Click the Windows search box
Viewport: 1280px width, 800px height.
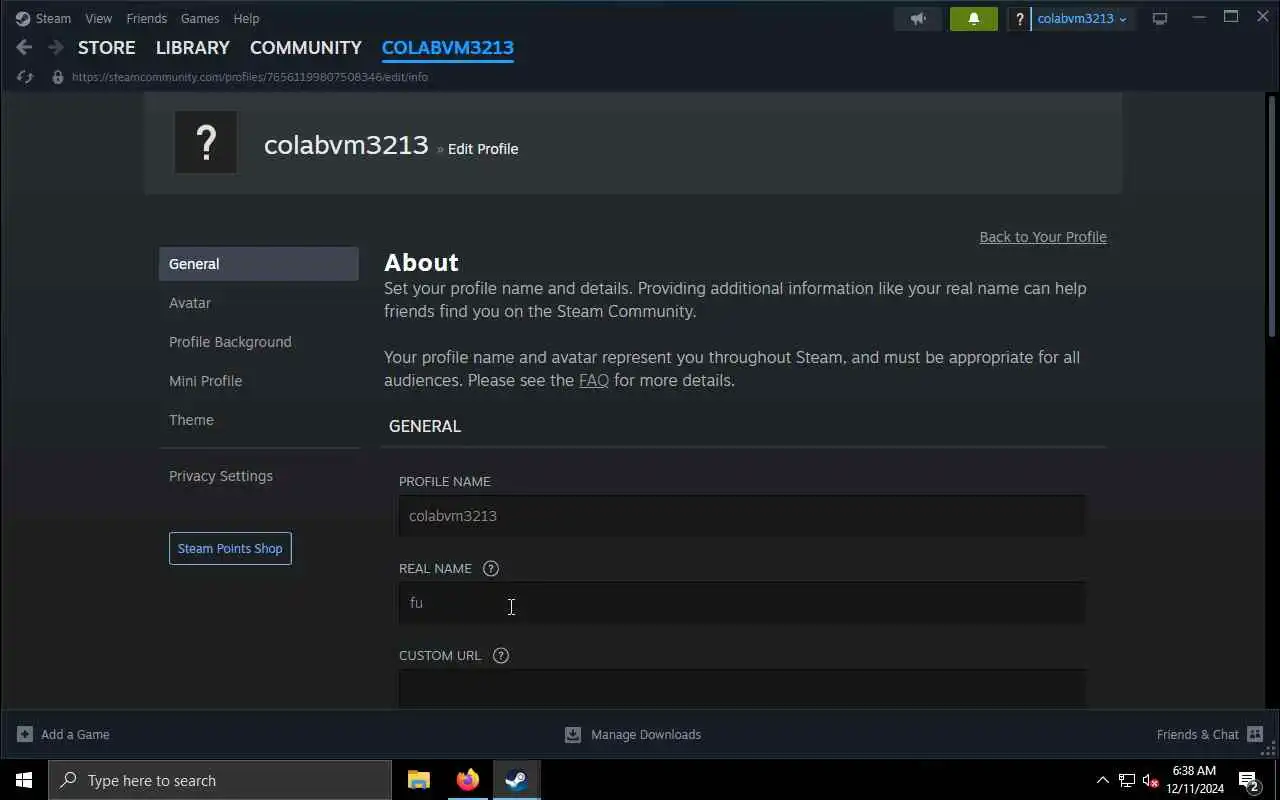[x=220, y=780]
